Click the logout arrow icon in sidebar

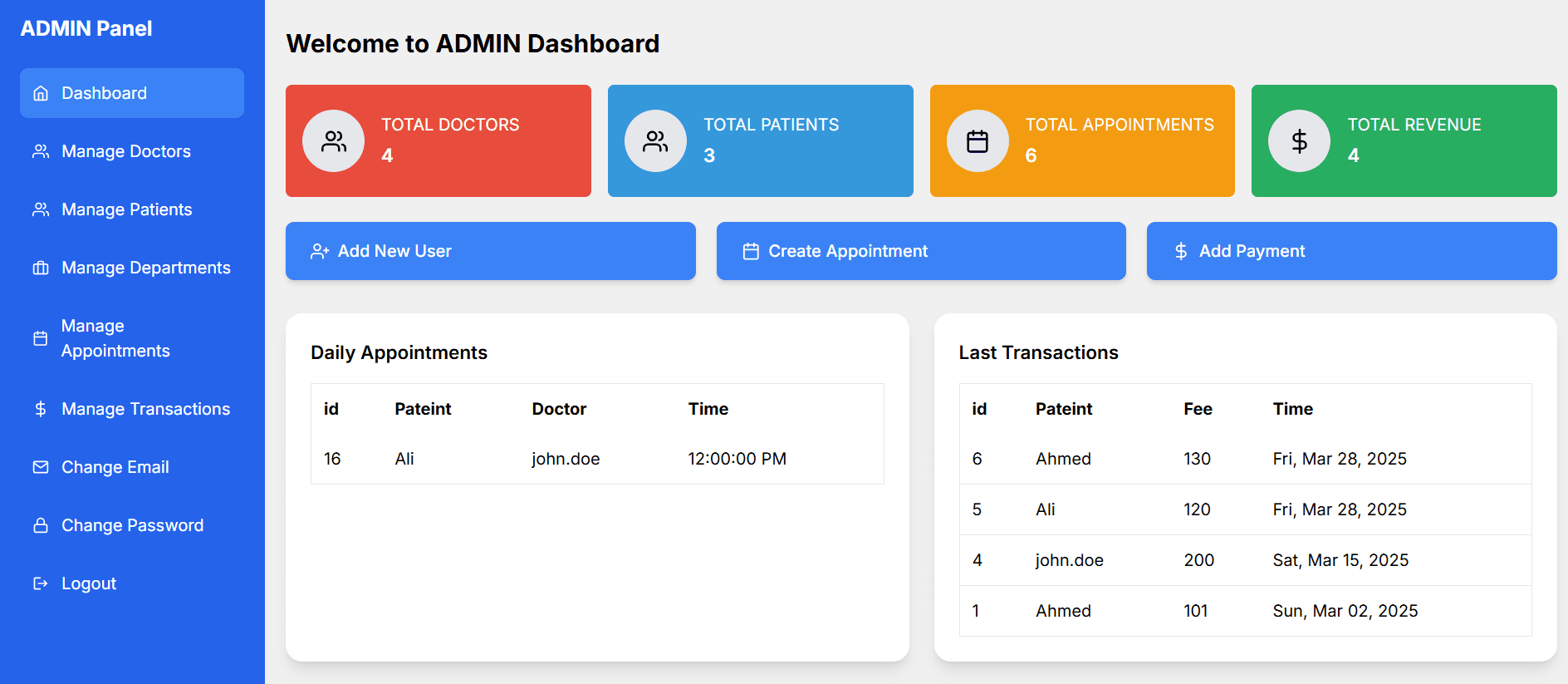(41, 583)
